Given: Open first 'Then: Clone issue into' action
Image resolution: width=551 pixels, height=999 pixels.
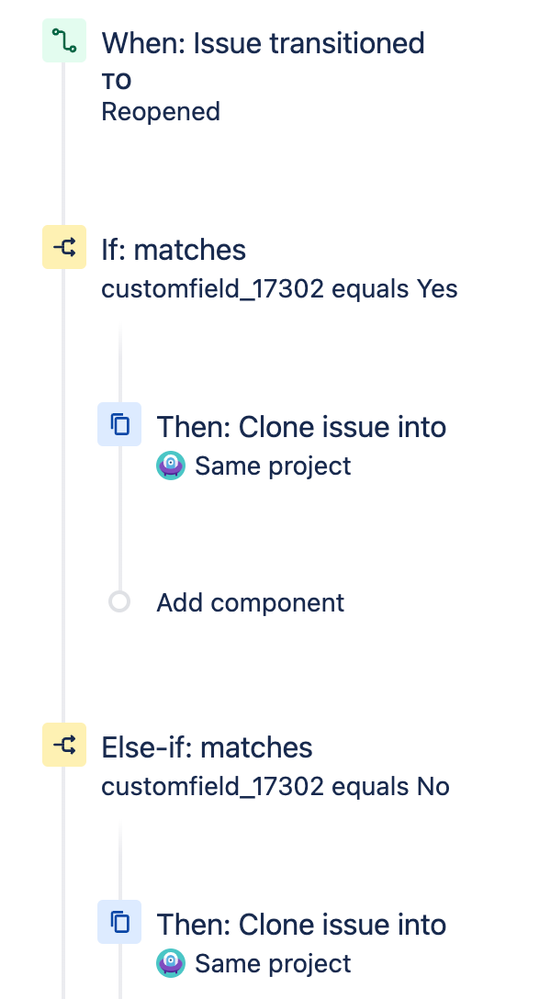Looking at the screenshot, I should 301,427.
